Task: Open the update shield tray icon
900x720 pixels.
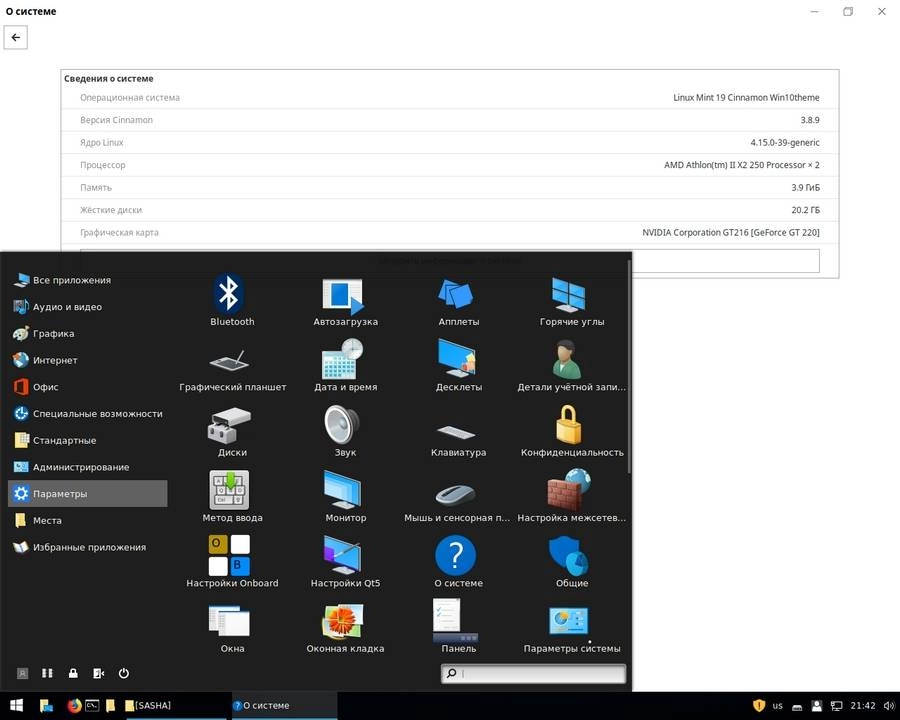Action: pos(759,705)
